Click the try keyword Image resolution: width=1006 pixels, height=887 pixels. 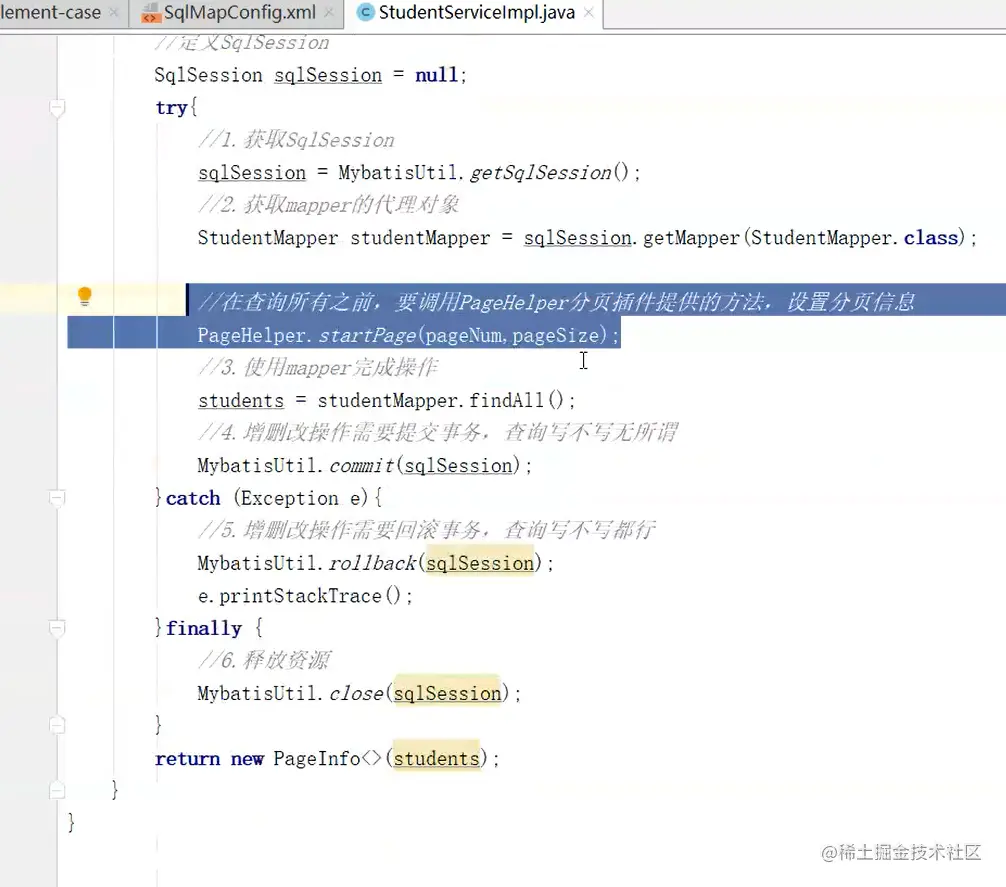click(x=171, y=108)
